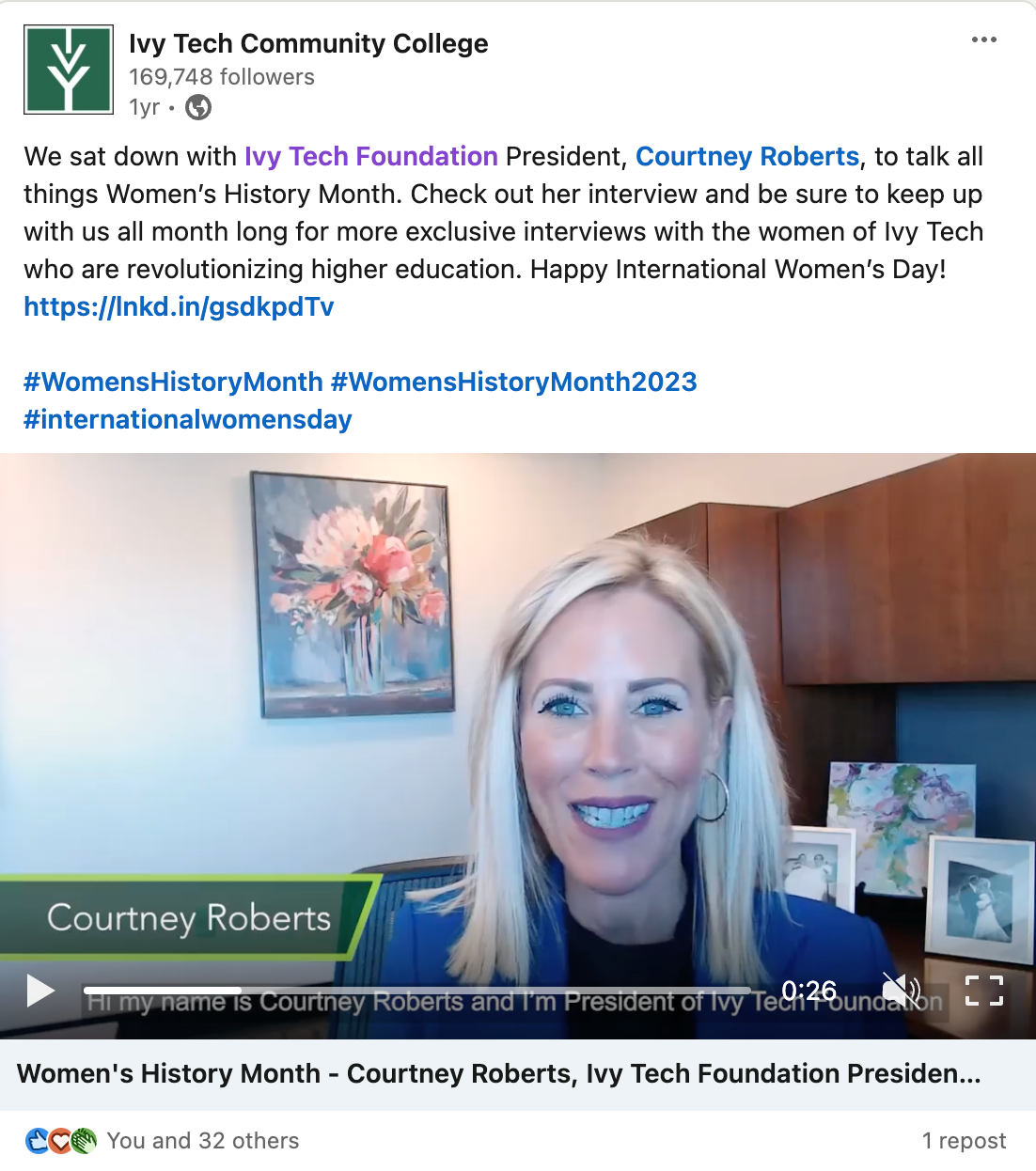Open the three-dot post options menu
Image resolution: width=1036 pixels, height=1171 pixels.
coord(983,39)
